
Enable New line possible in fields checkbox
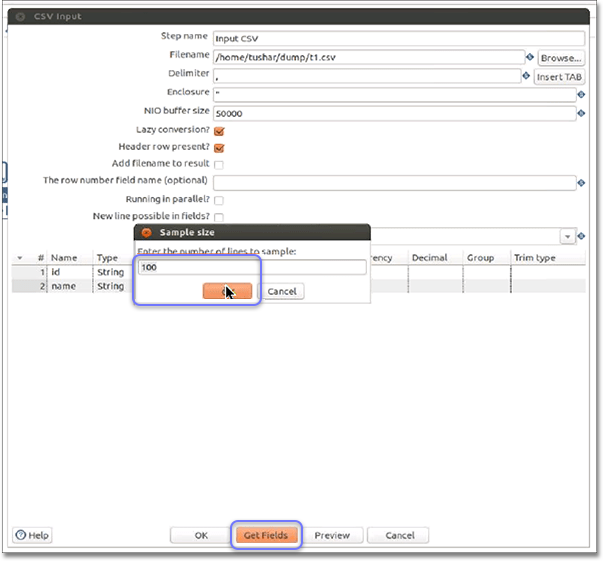pos(219,217)
